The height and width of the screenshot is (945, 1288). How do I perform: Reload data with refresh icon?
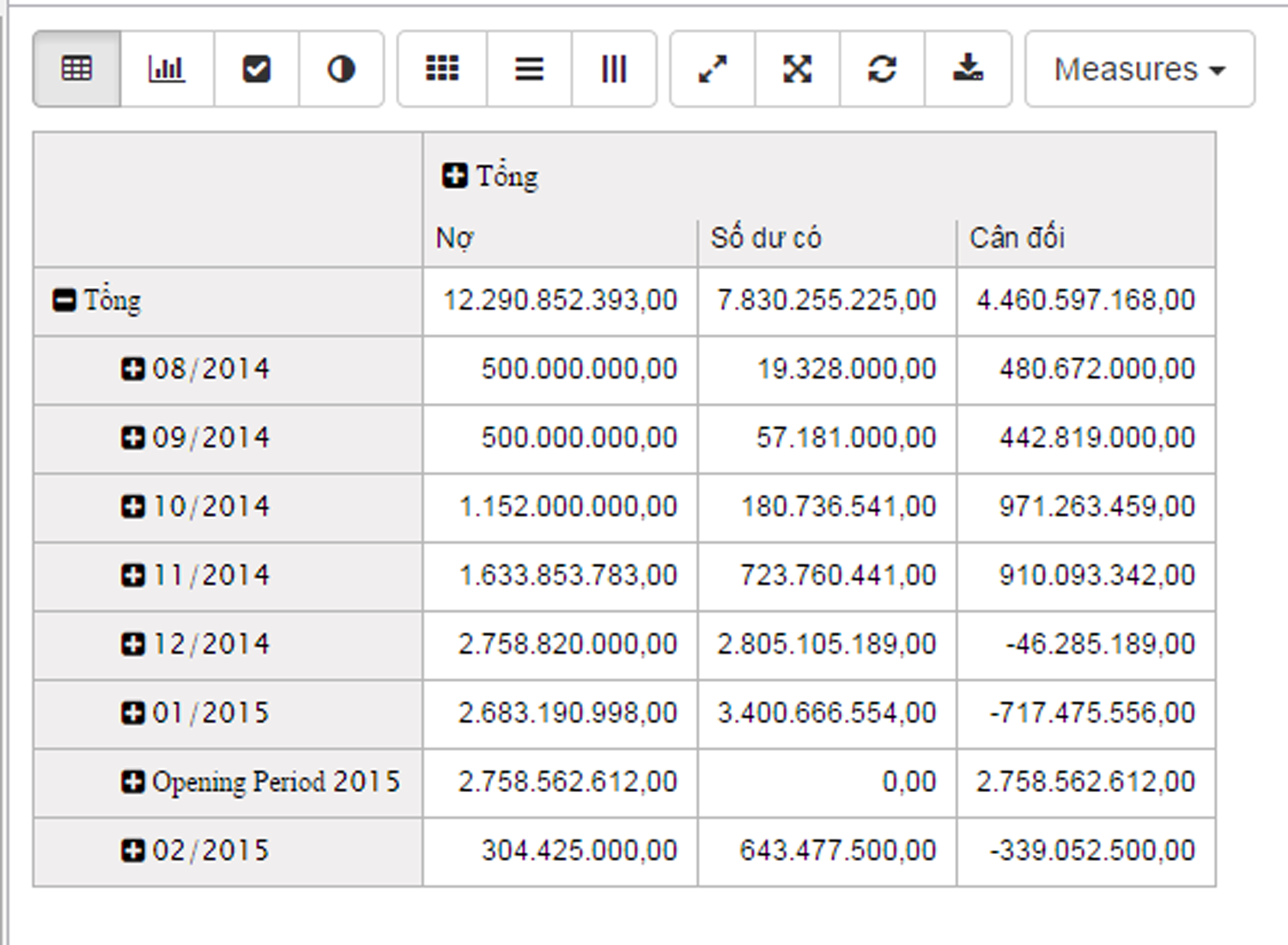pos(882,69)
